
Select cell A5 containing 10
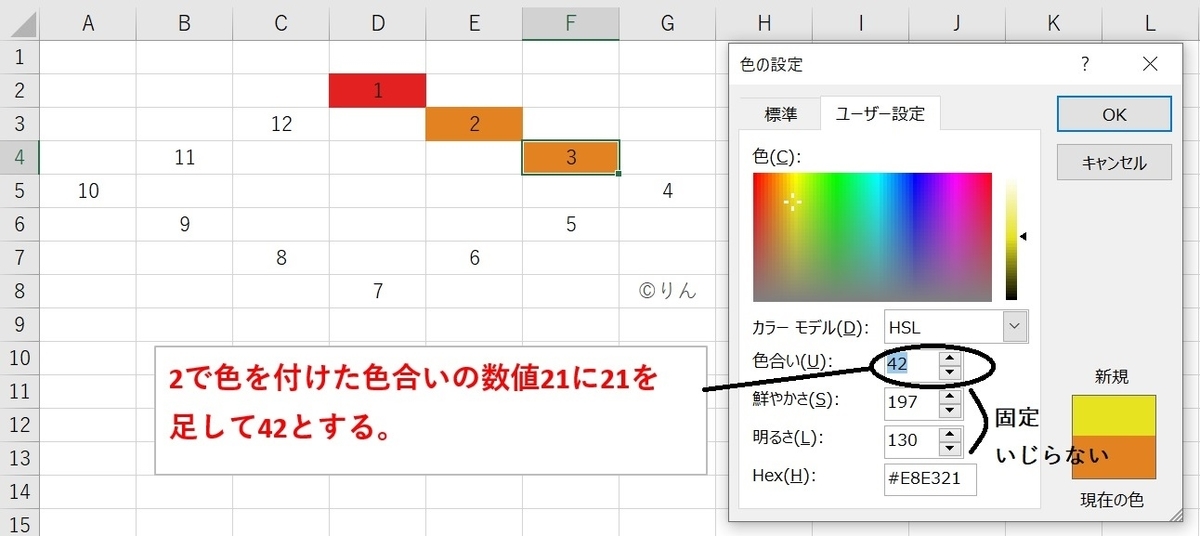88,191
